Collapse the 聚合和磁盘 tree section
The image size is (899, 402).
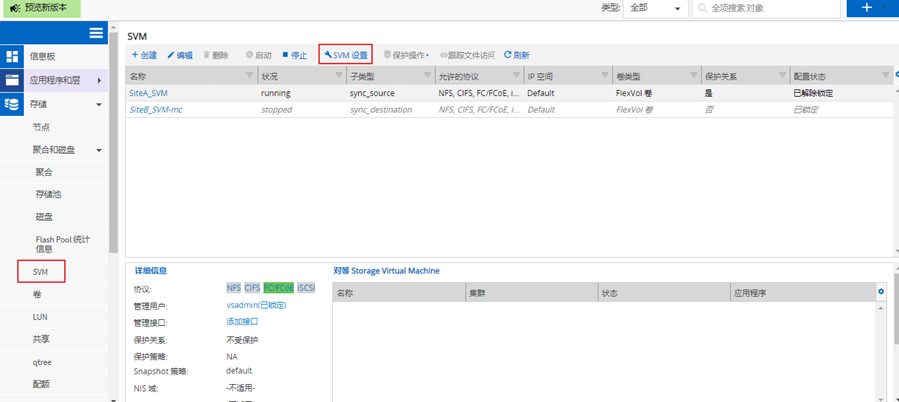(x=99, y=150)
